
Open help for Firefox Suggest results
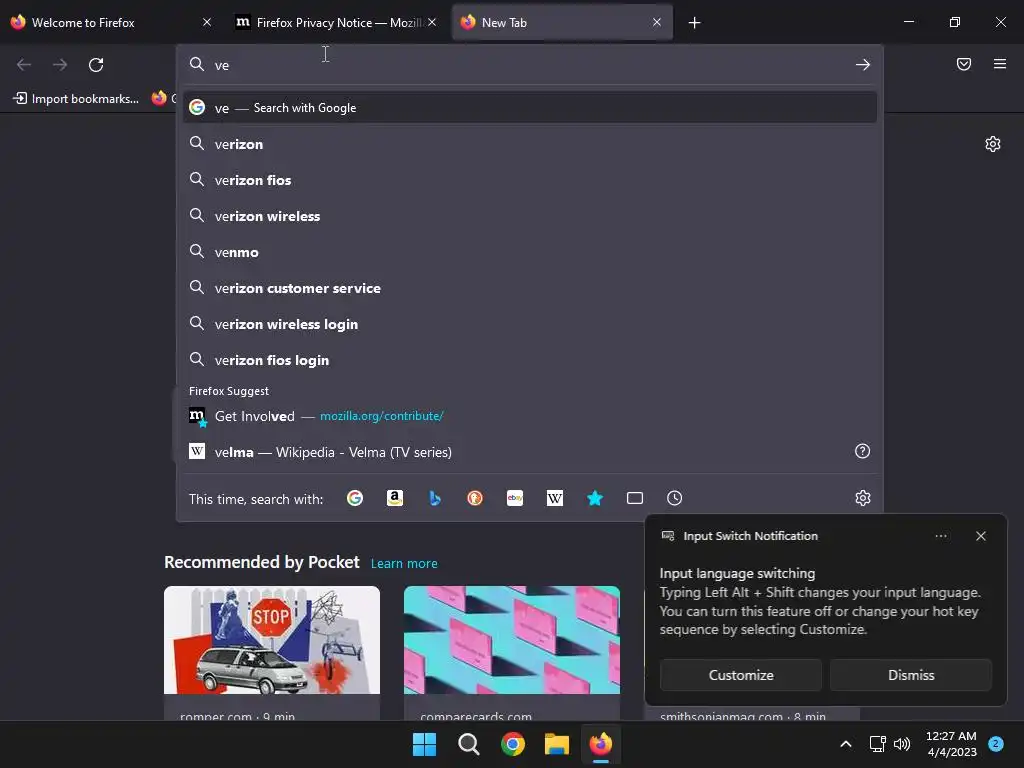(863, 451)
